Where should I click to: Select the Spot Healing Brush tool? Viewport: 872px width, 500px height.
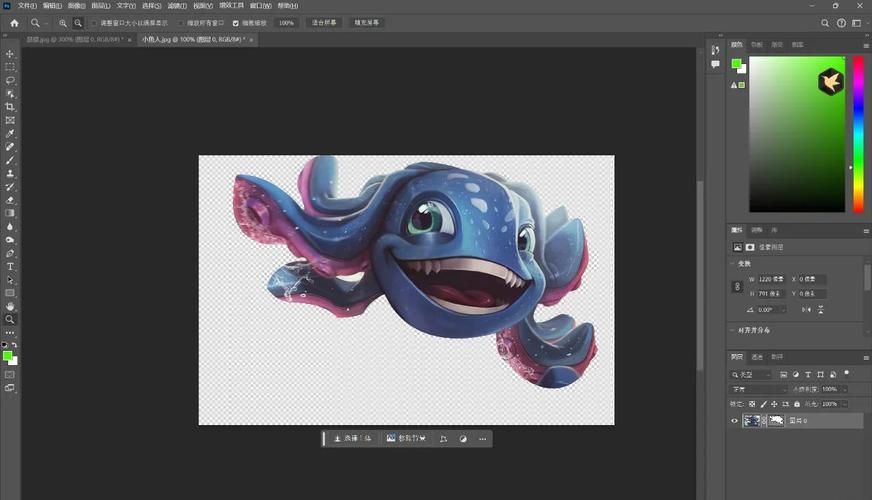coord(10,147)
